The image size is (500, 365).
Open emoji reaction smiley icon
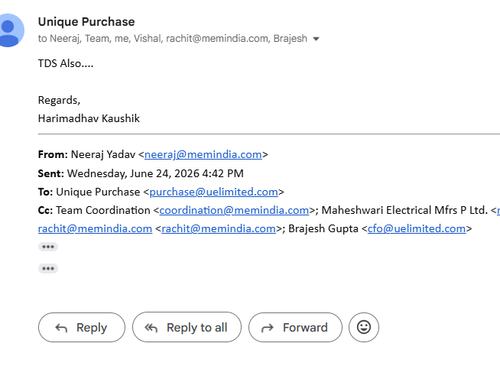[x=364, y=327]
